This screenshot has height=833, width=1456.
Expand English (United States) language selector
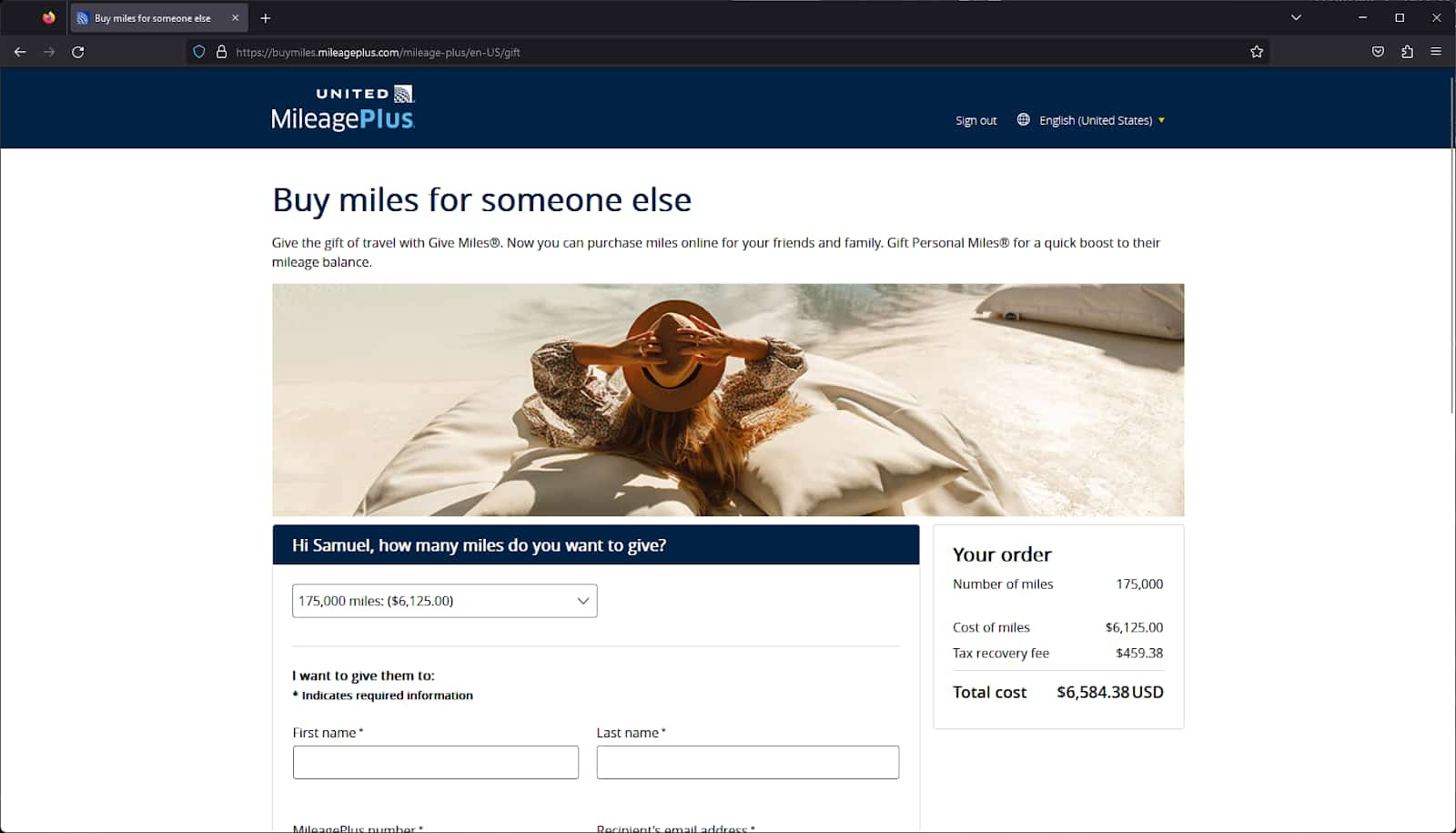[x=1101, y=120]
